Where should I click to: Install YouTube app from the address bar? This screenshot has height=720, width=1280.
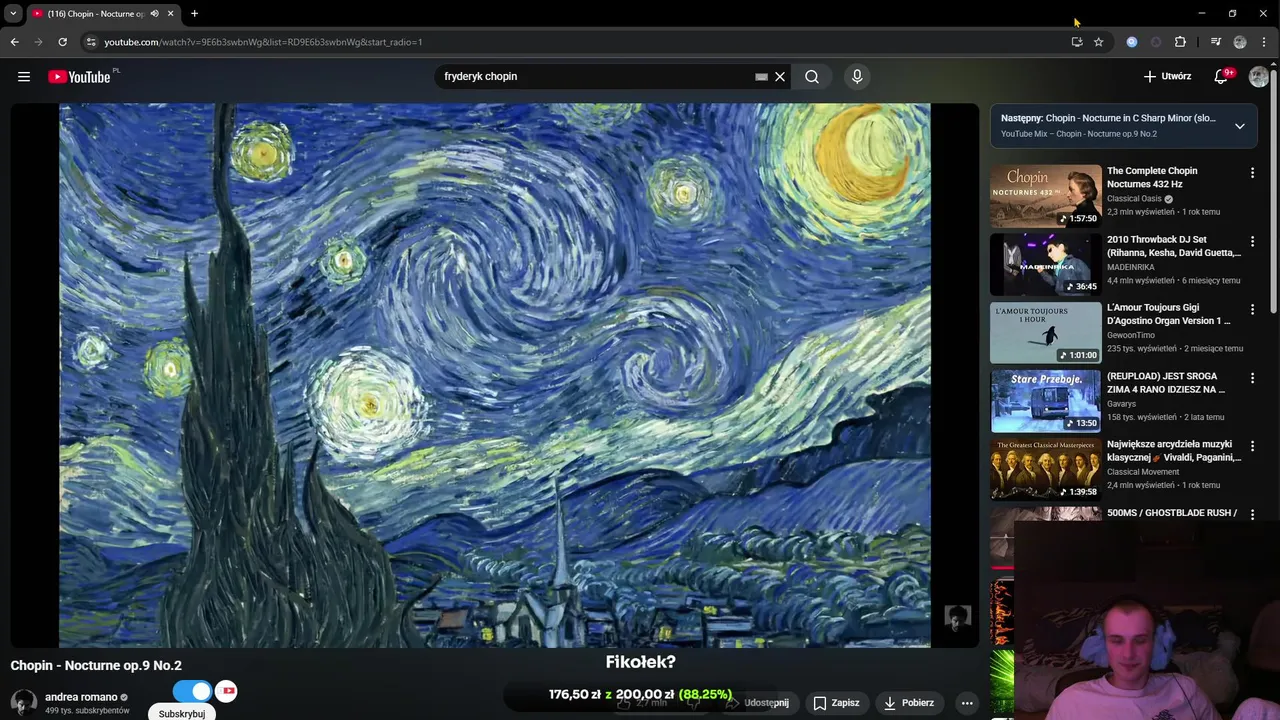(x=1076, y=42)
